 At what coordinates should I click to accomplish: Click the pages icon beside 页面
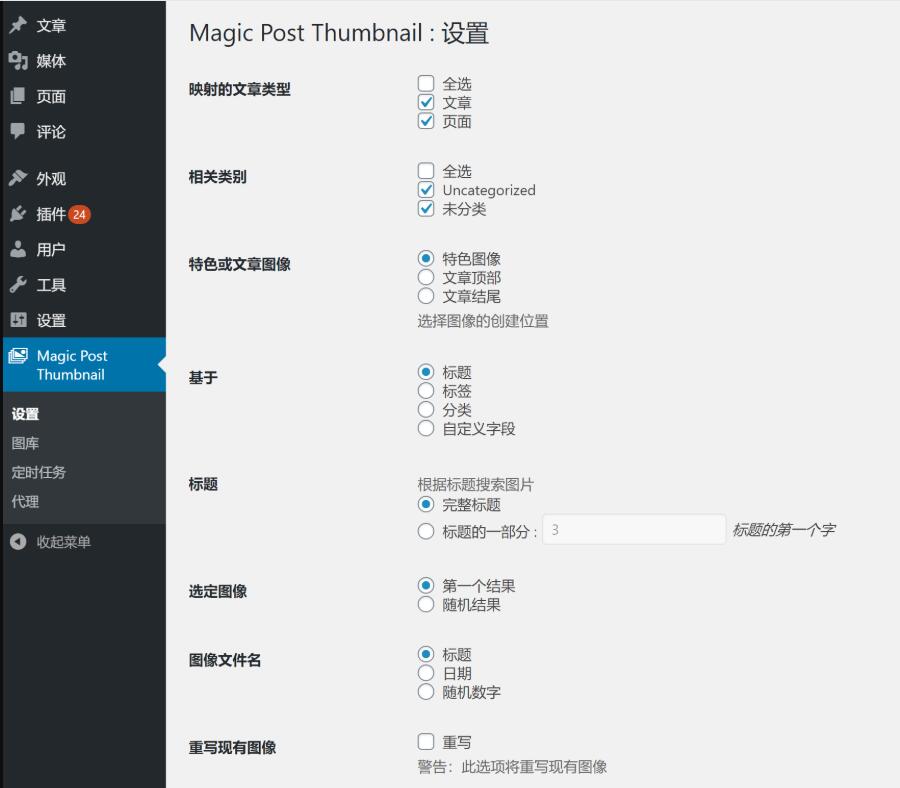click(18, 96)
